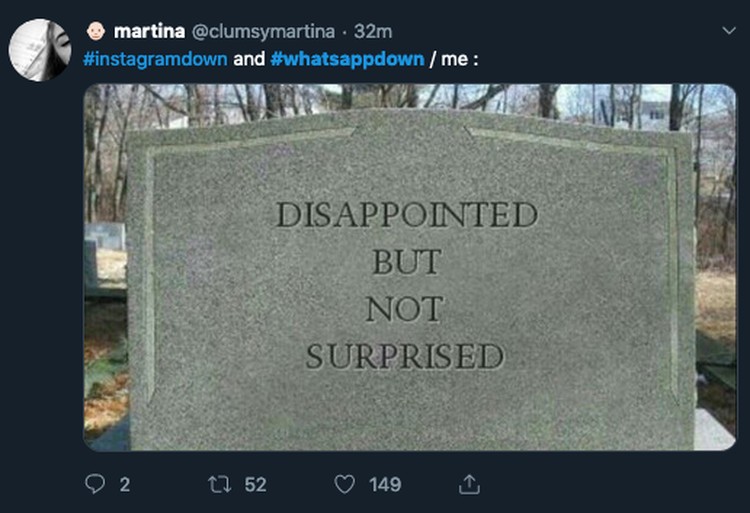Click the retweet count 52
This screenshot has width=750, height=513.
coord(255,485)
